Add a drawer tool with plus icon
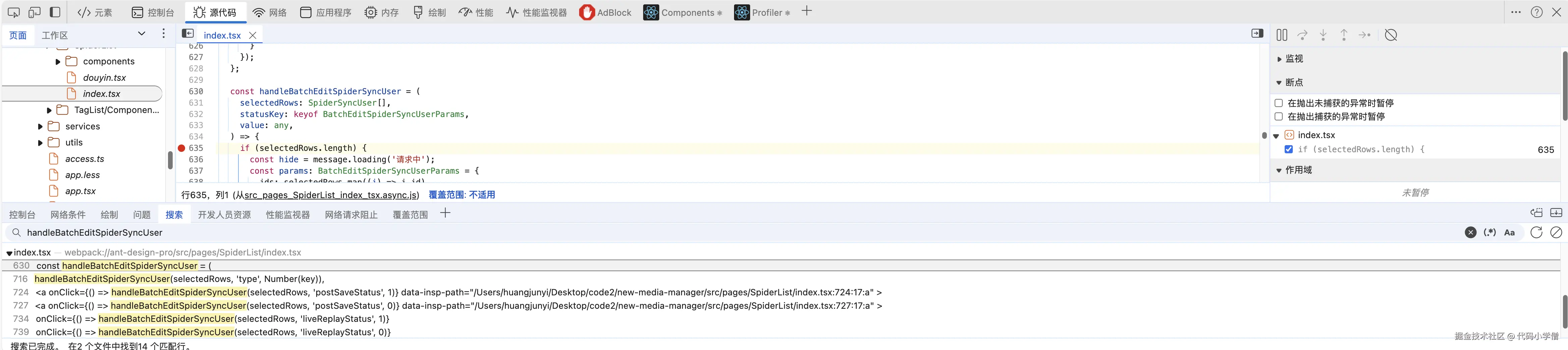1568x350 pixels. (x=445, y=213)
